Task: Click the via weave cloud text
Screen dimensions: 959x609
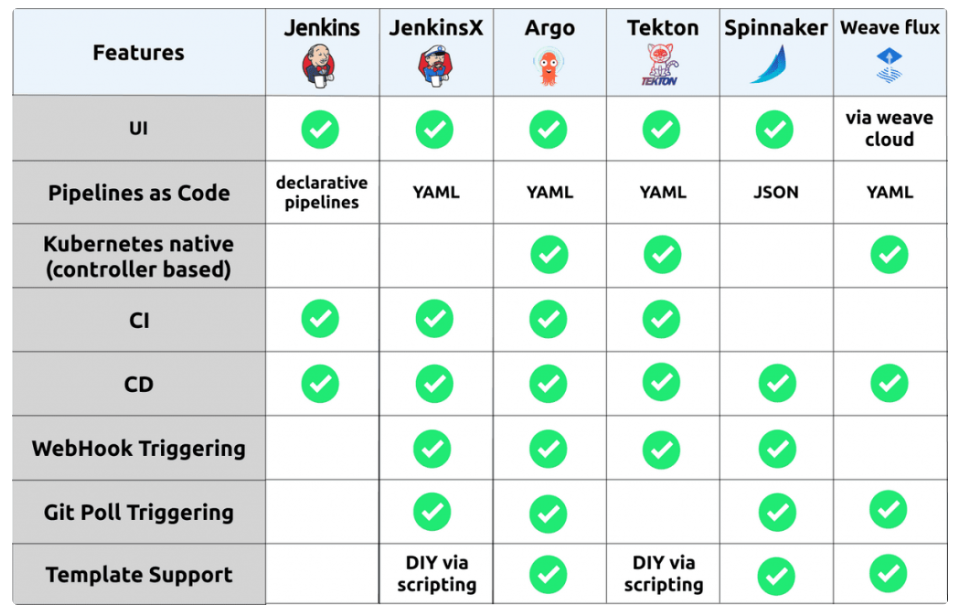Action: click(889, 128)
